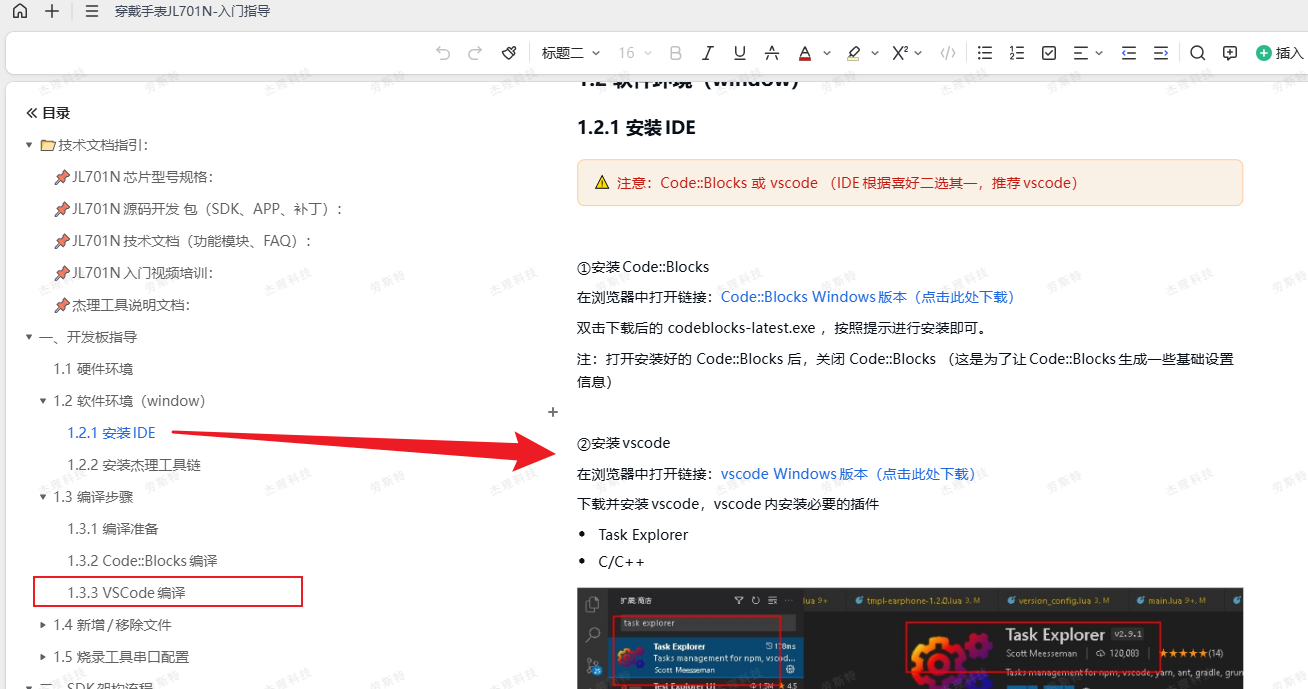Select 1.3.3 VSCode 编译 in outline
The image size is (1308, 689).
tap(126, 593)
